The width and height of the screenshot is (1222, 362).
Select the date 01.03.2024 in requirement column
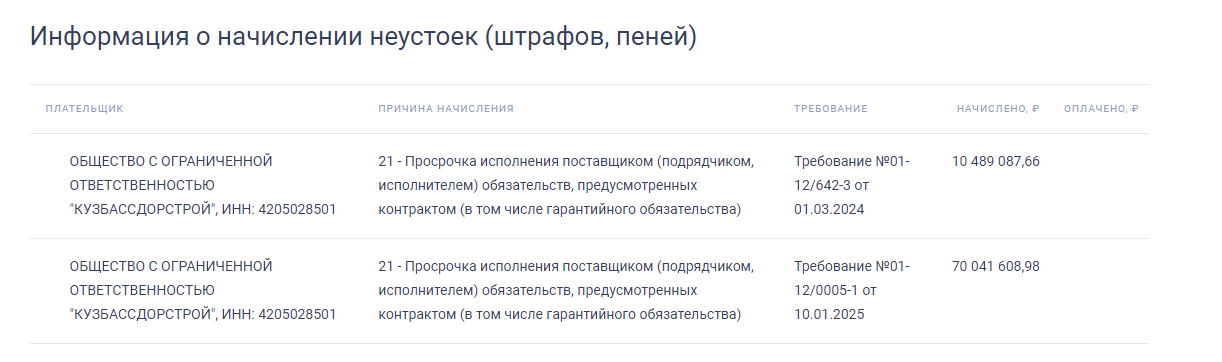point(829,209)
